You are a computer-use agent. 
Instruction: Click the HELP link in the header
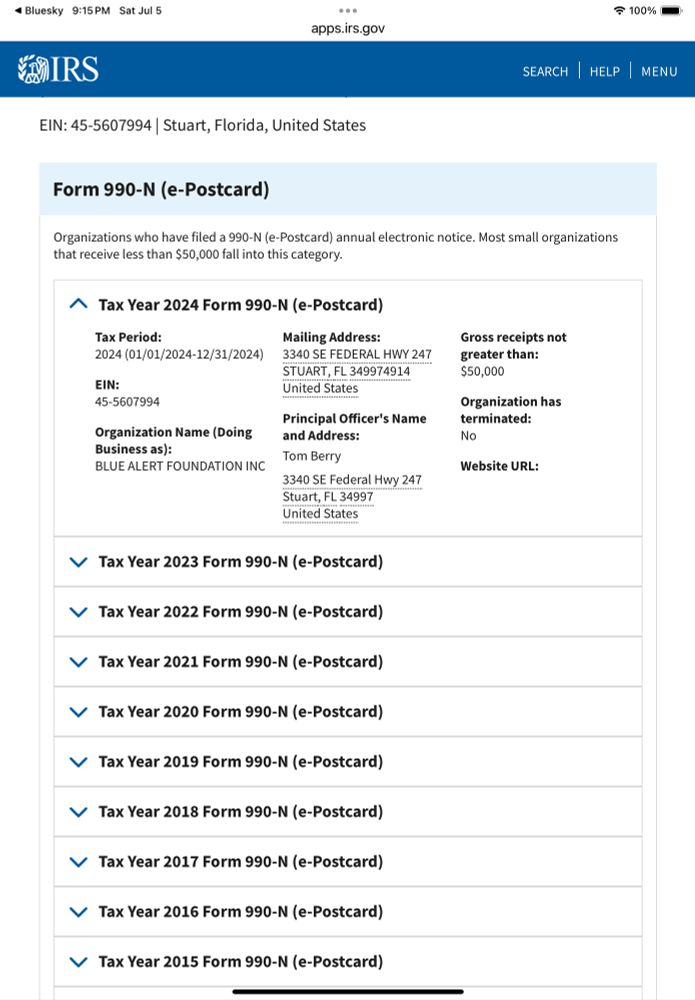coord(605,71)
